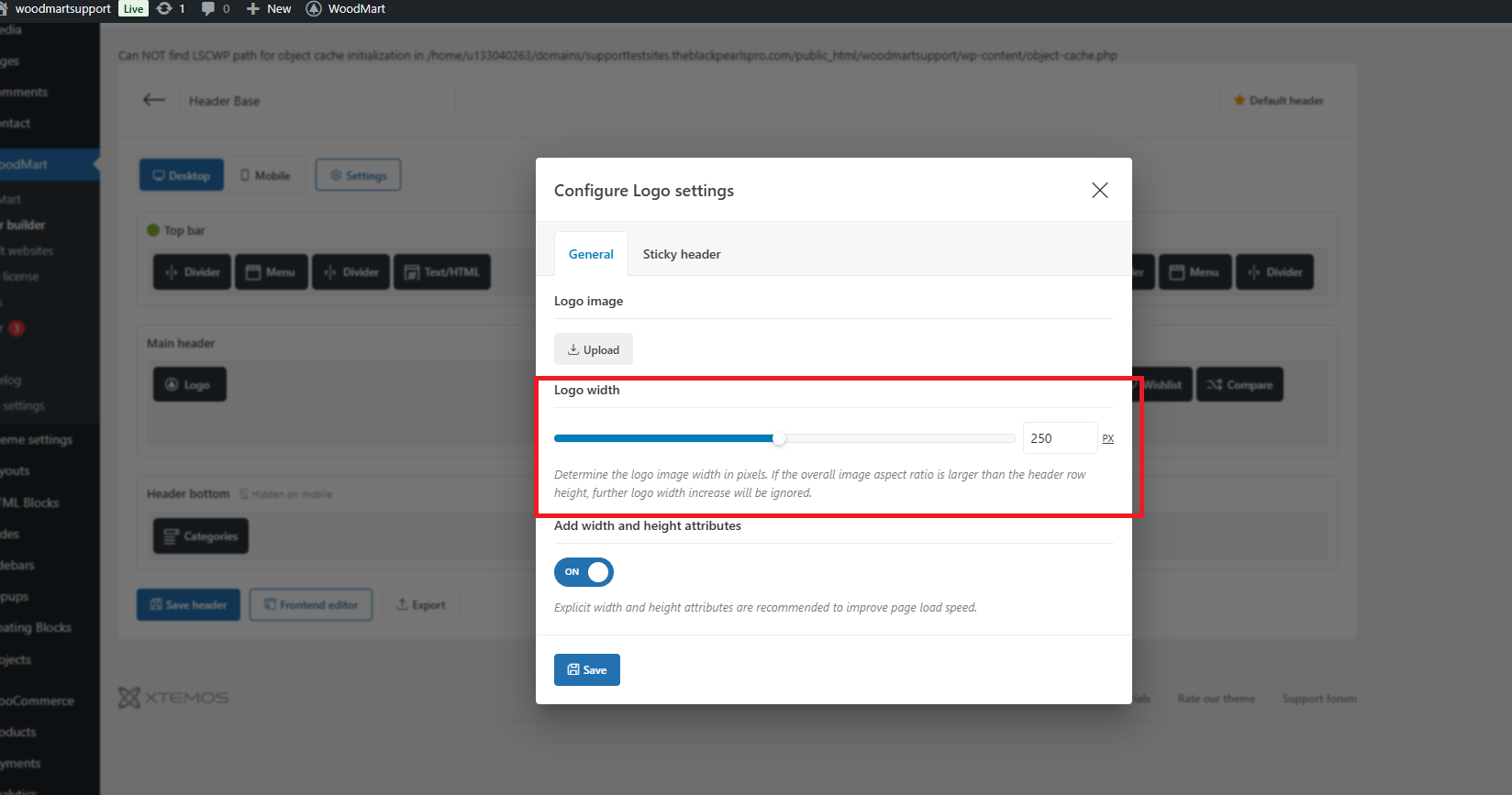Select the Categories element in Header bottom

(x=201, y=536)
